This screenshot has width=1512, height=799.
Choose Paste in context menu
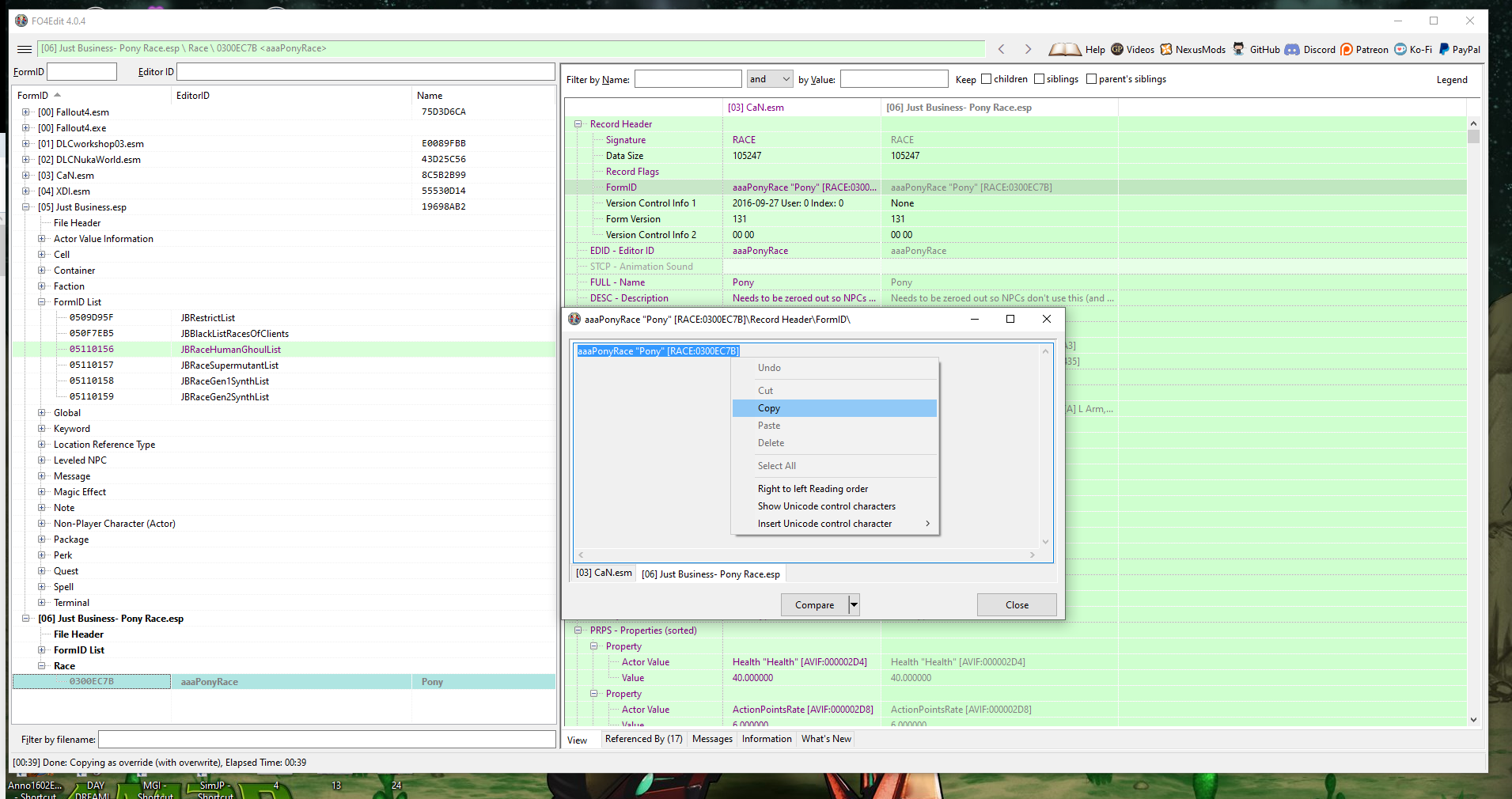point(835,426)
